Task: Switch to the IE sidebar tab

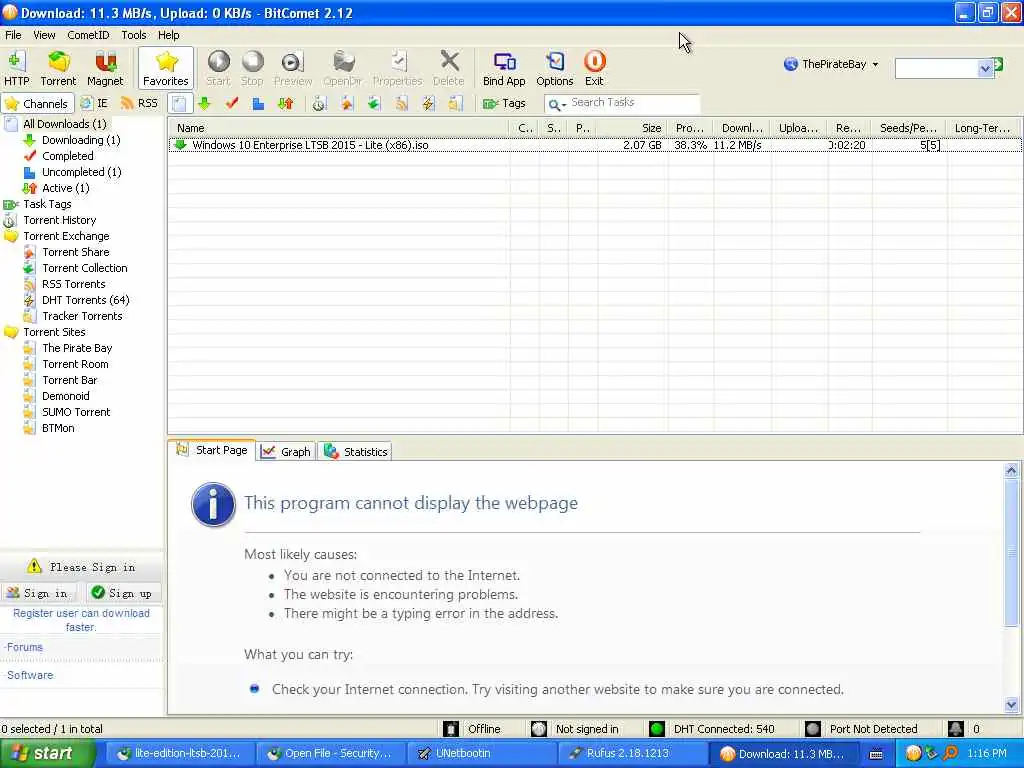Action: coord(94,103)
